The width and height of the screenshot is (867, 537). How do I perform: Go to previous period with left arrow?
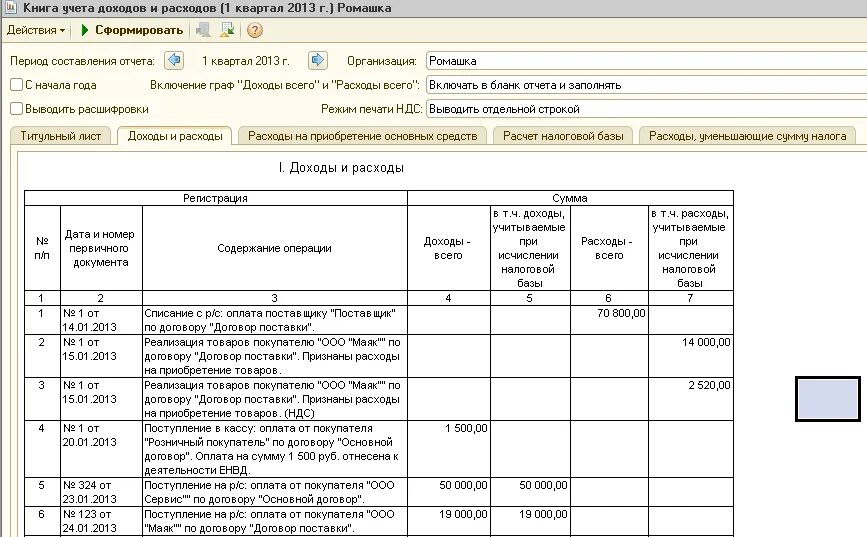coord(174,60)
